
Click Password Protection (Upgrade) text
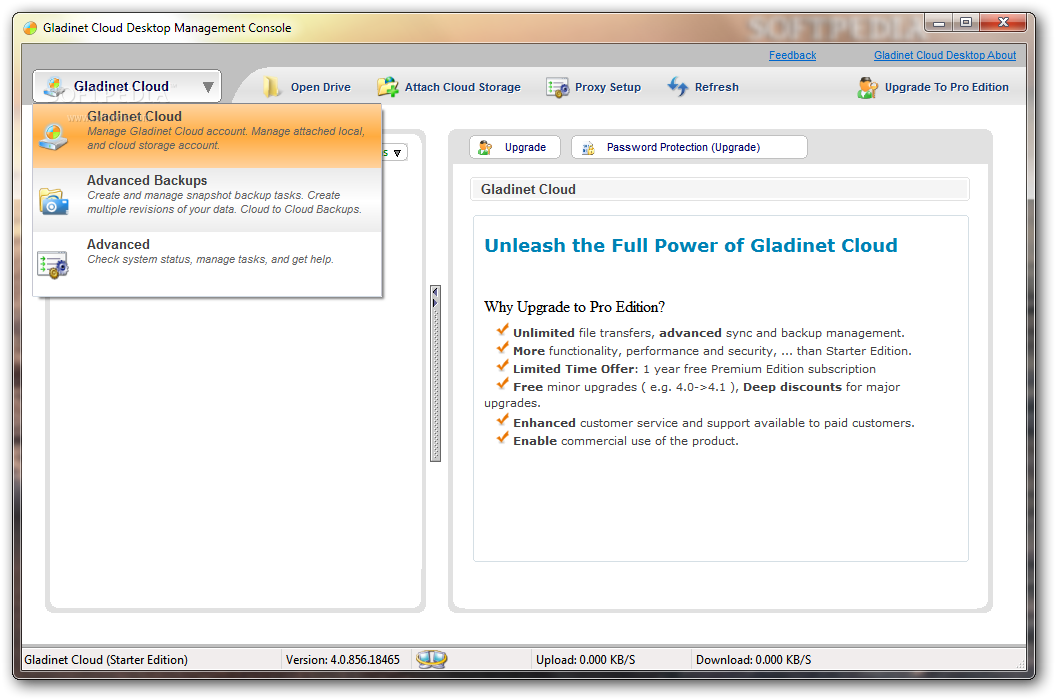coord(683,147)
